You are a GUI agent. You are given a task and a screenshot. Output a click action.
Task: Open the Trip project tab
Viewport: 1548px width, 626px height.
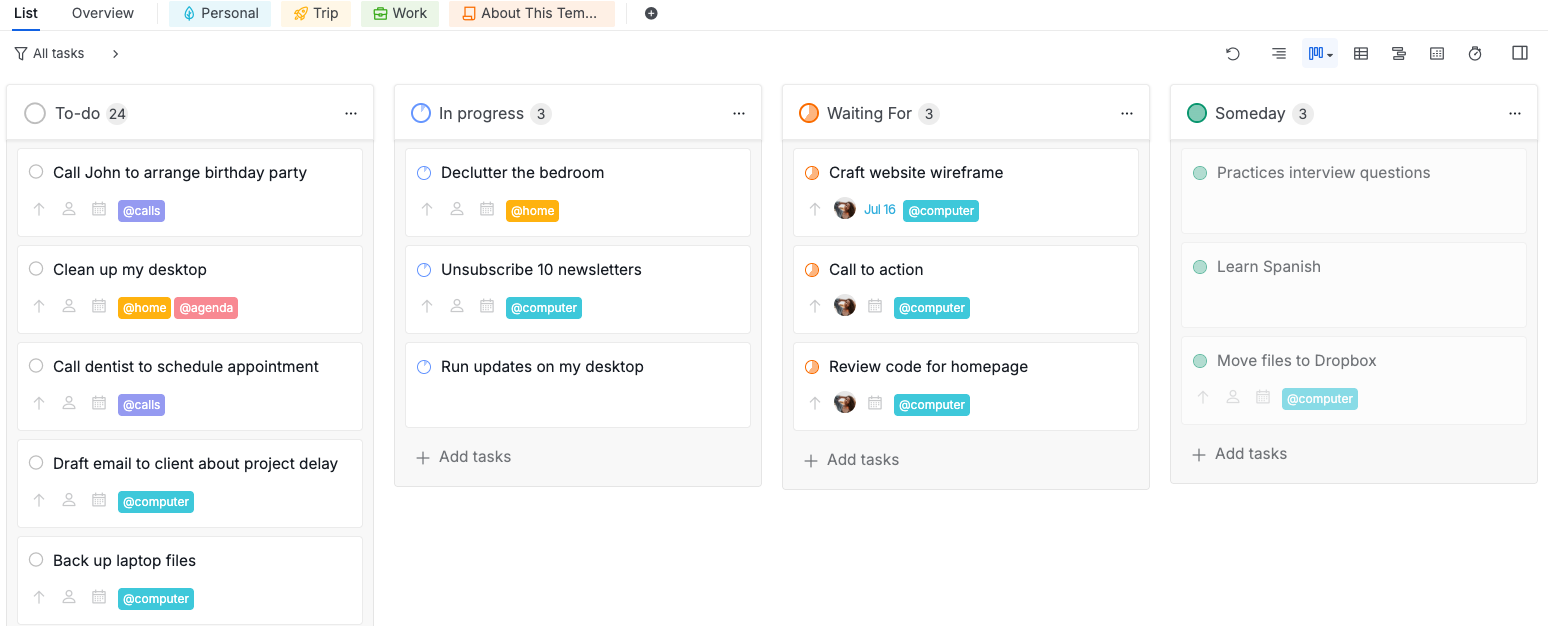tap(316, 14)
